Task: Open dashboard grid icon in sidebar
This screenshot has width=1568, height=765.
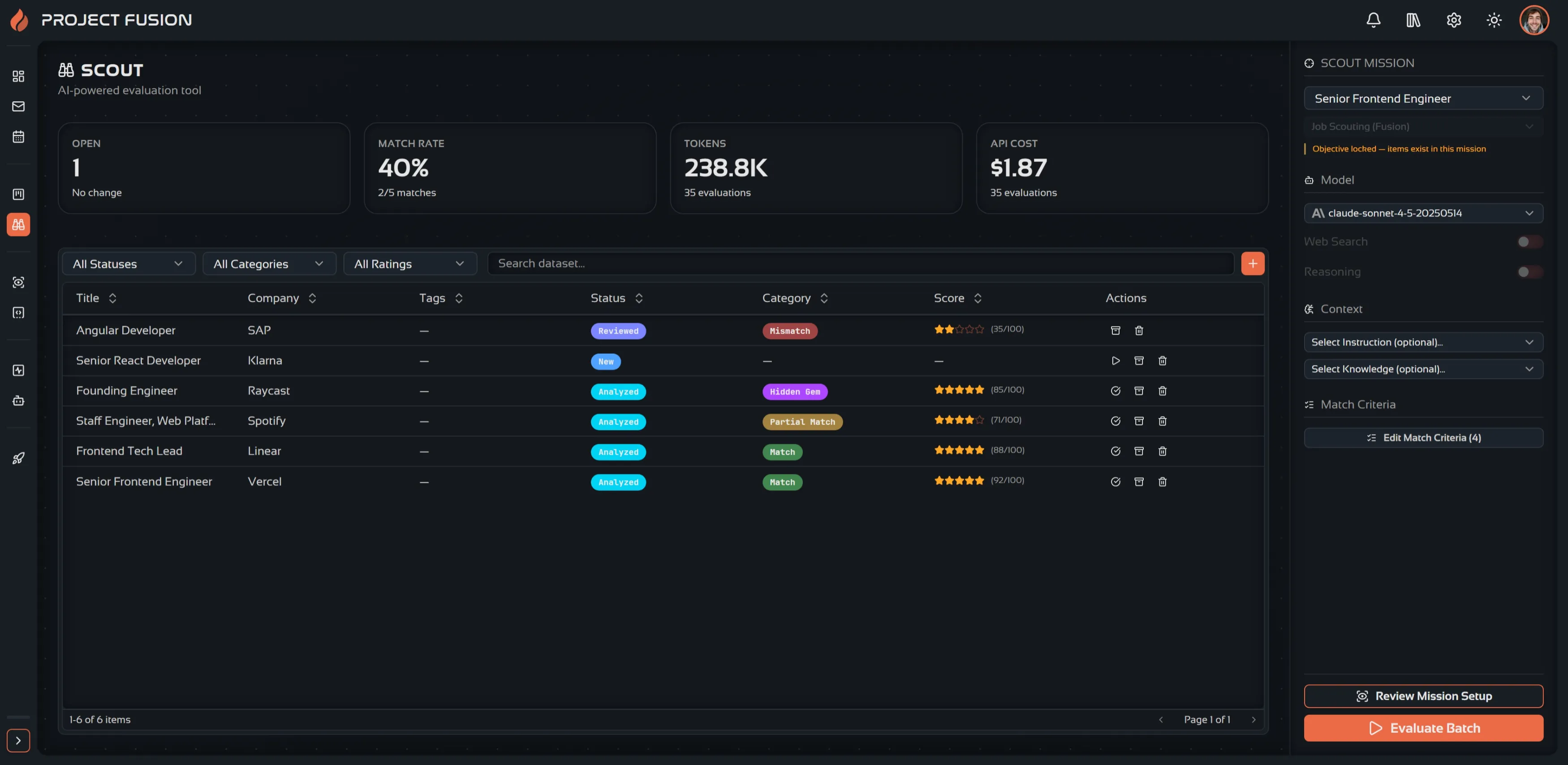Action: [x=18, y=76]
